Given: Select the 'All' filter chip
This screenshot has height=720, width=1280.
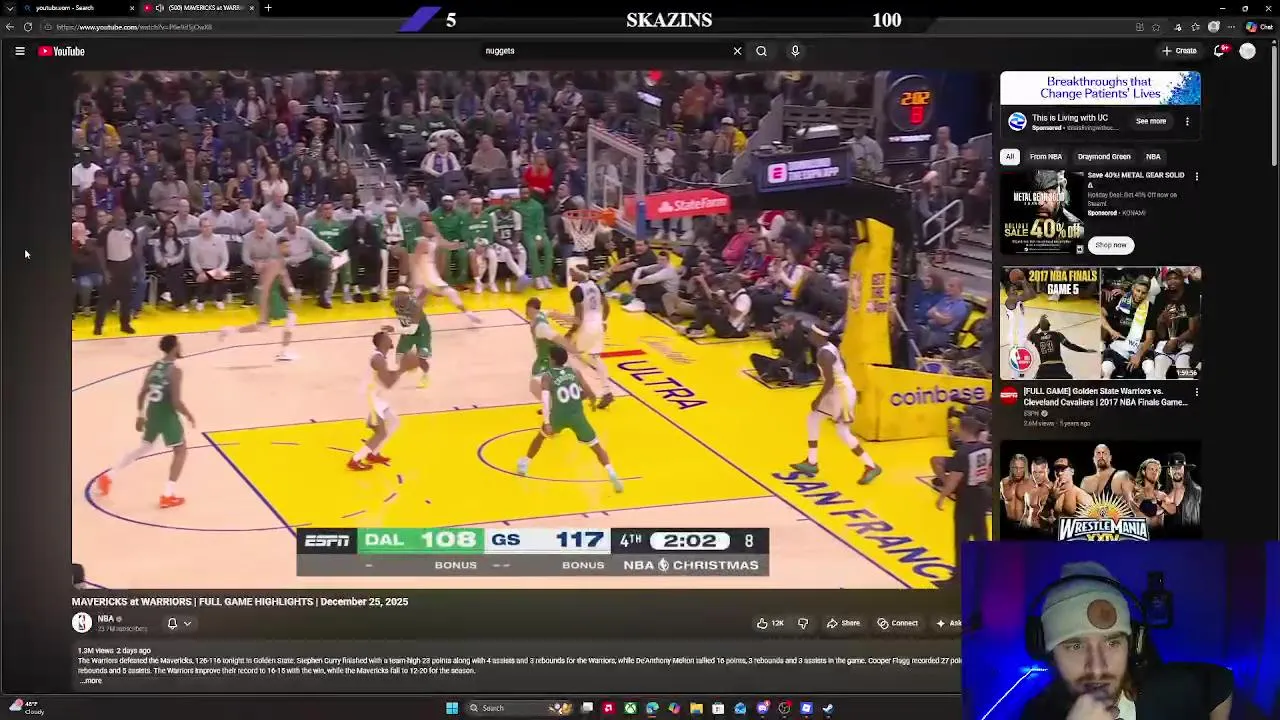Looking at the screenshot, I should [x=1010, y=157].
